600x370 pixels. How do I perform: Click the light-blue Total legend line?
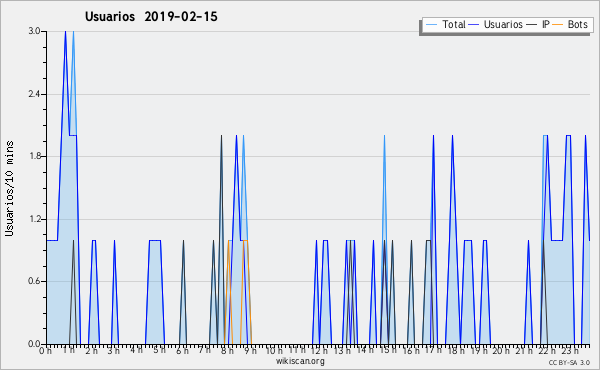(x=431, y=24)
